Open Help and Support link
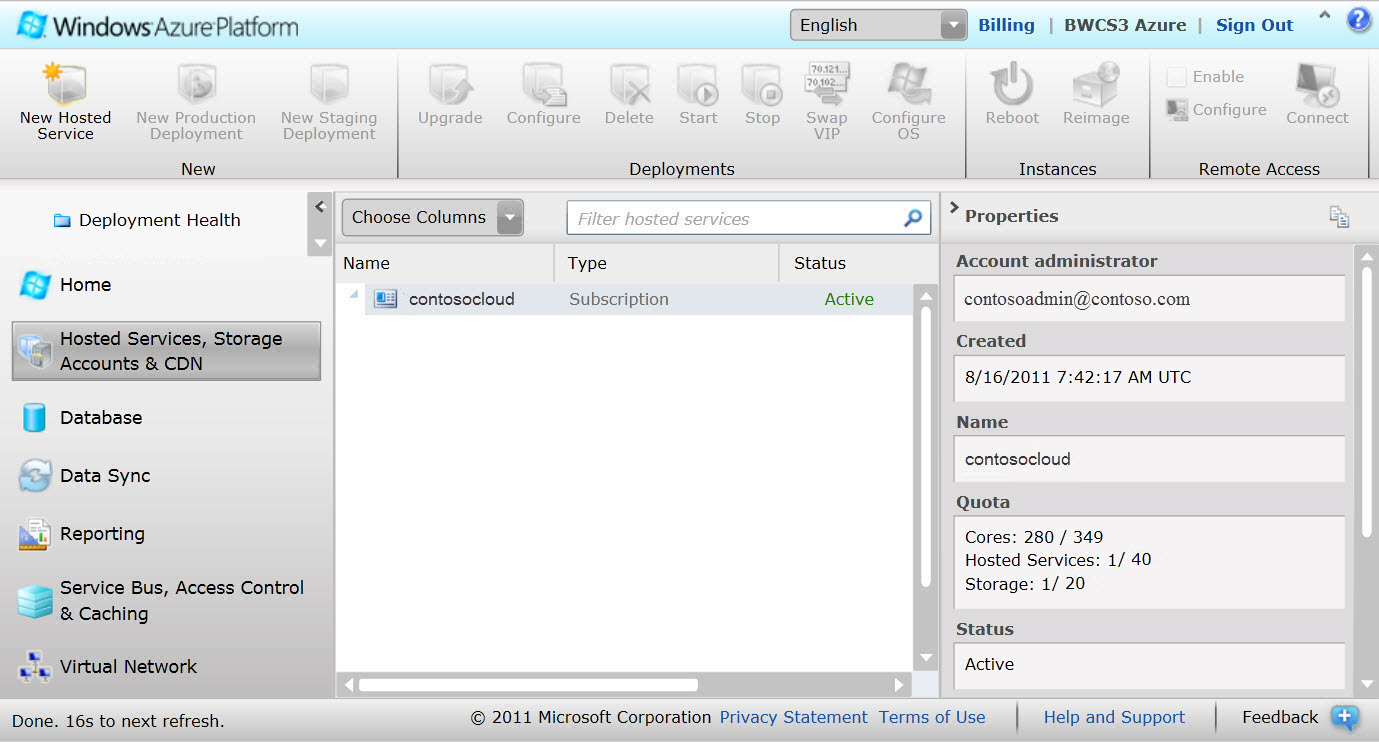Screen dimensions: 1379x742 pyautogui.click(x=1114, y=717)
